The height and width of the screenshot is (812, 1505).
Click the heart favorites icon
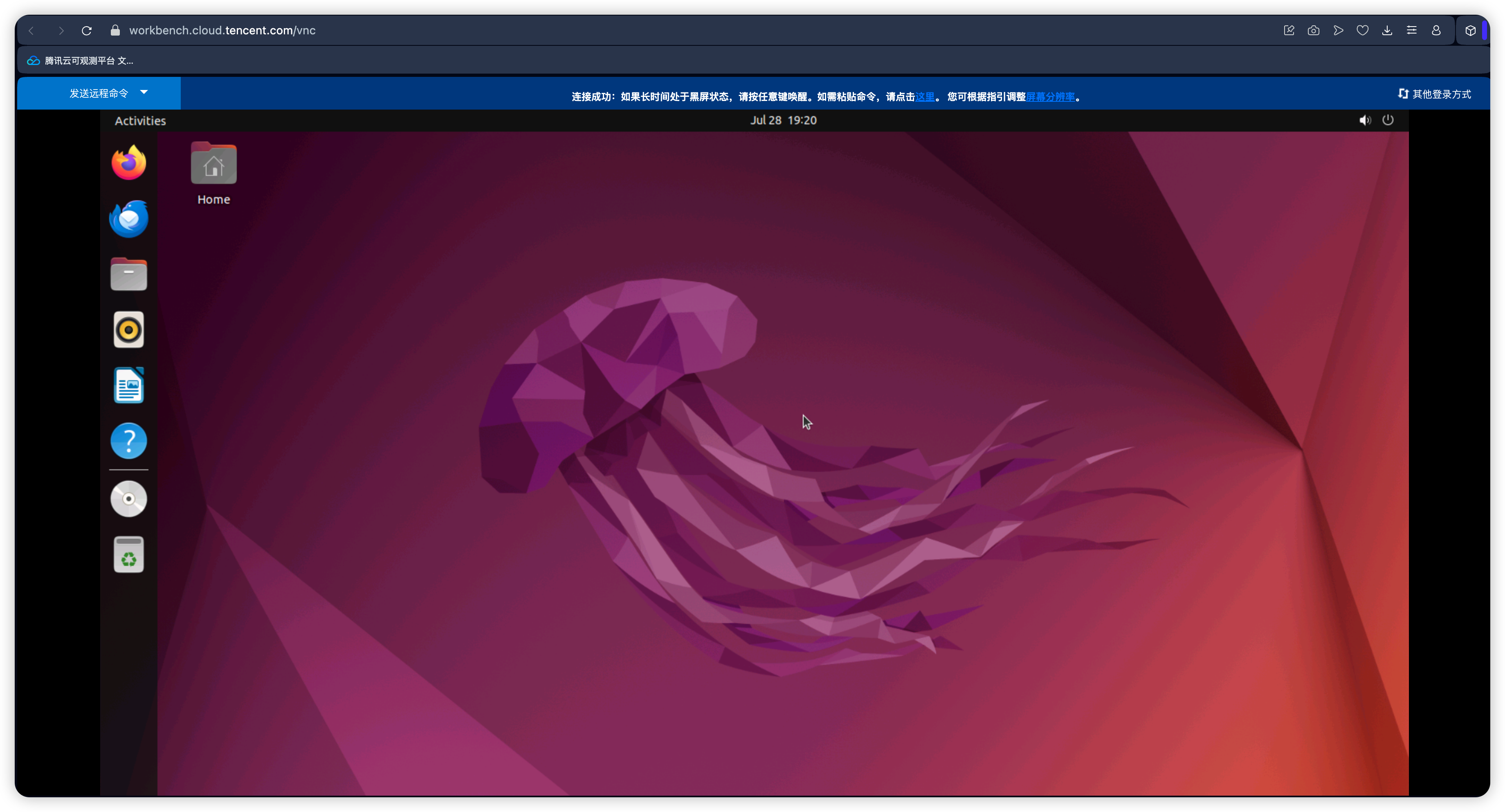(1362, 30)
